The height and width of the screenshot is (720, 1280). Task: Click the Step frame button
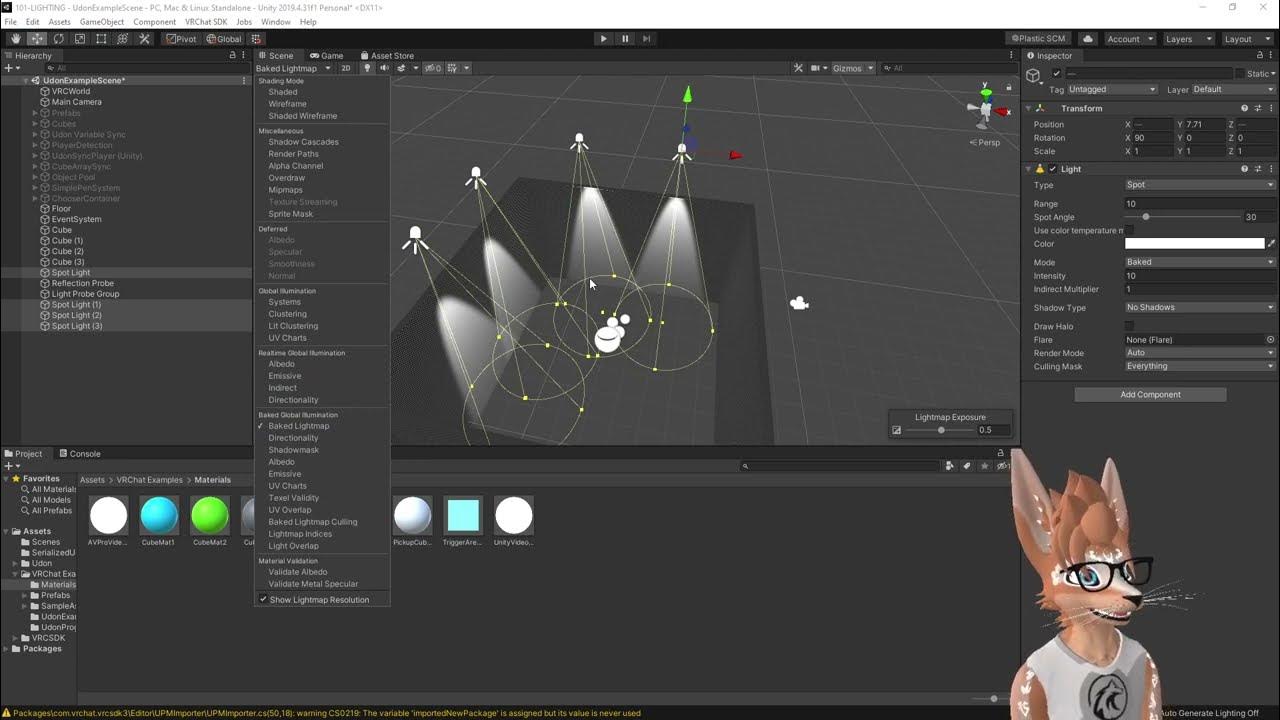(x=647, y=39)
